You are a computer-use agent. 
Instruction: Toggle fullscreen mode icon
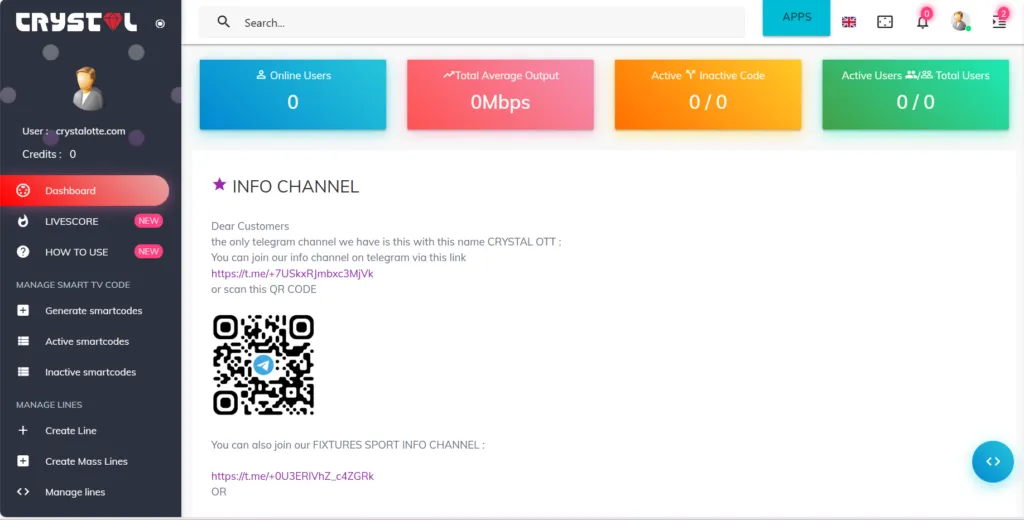(x=885, y=22)
